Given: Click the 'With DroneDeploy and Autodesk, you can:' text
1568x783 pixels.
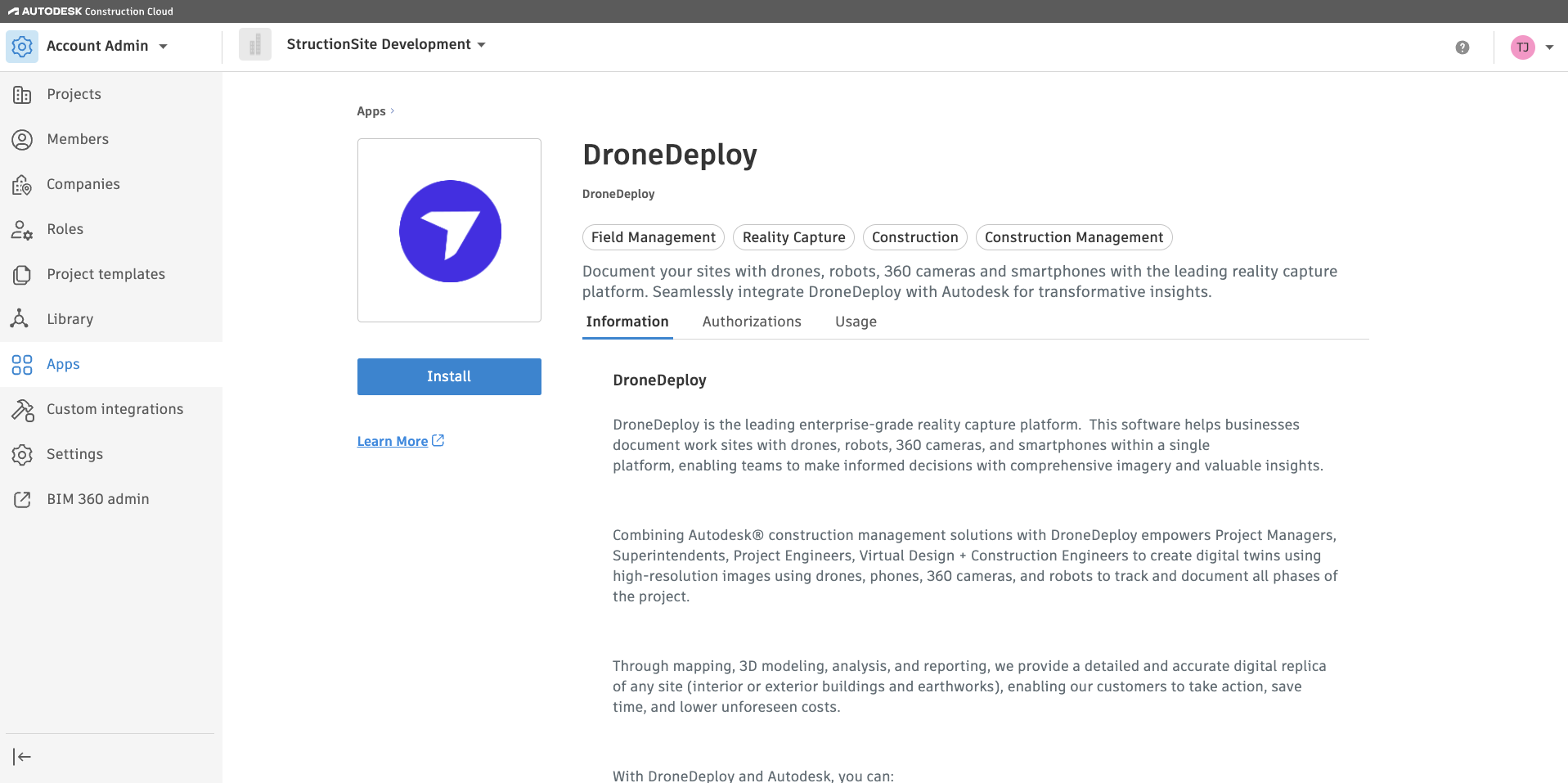Looking at the screenshot, I should coord(753,776).
